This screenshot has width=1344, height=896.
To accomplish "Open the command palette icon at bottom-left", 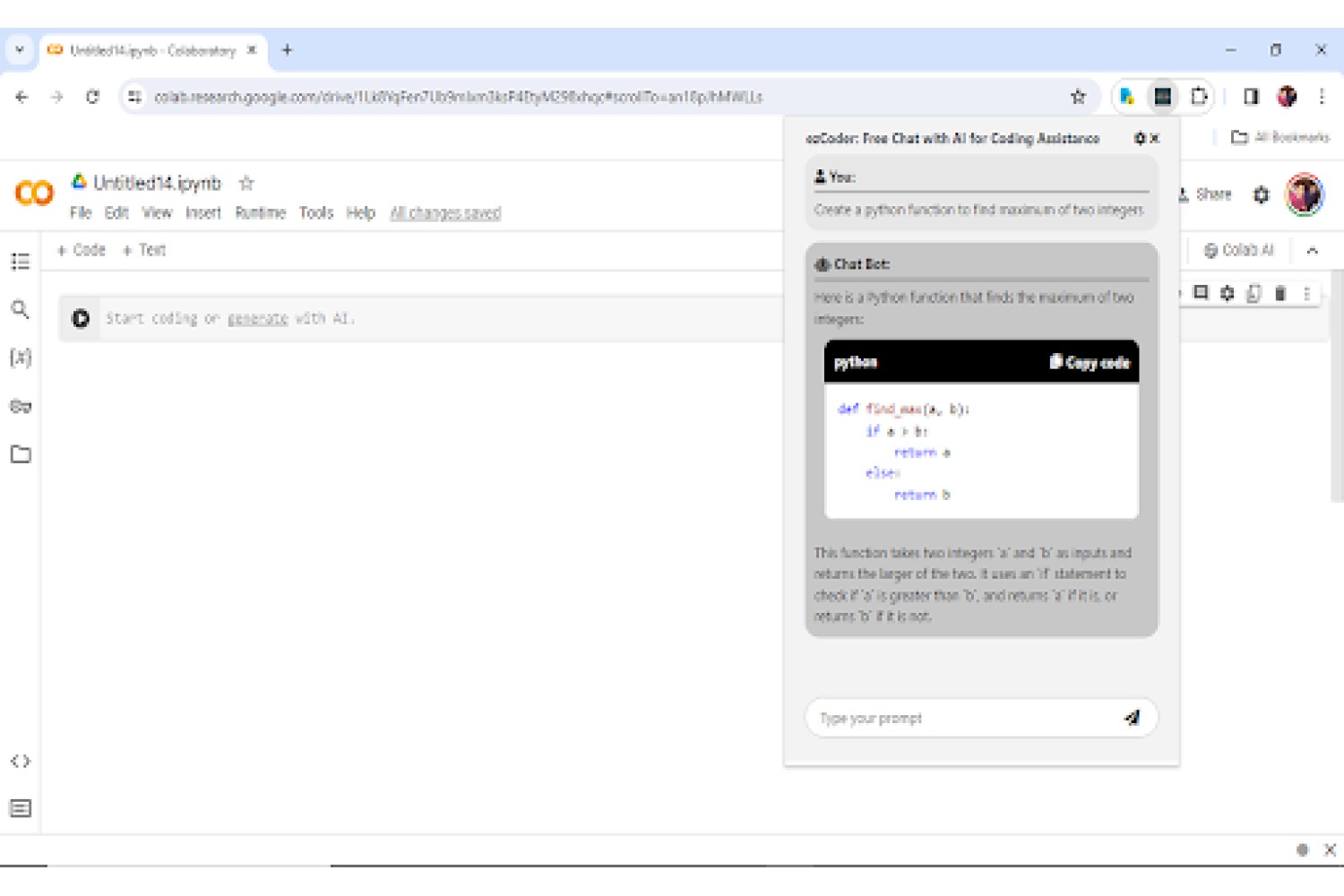I will (x=21, y=808).
